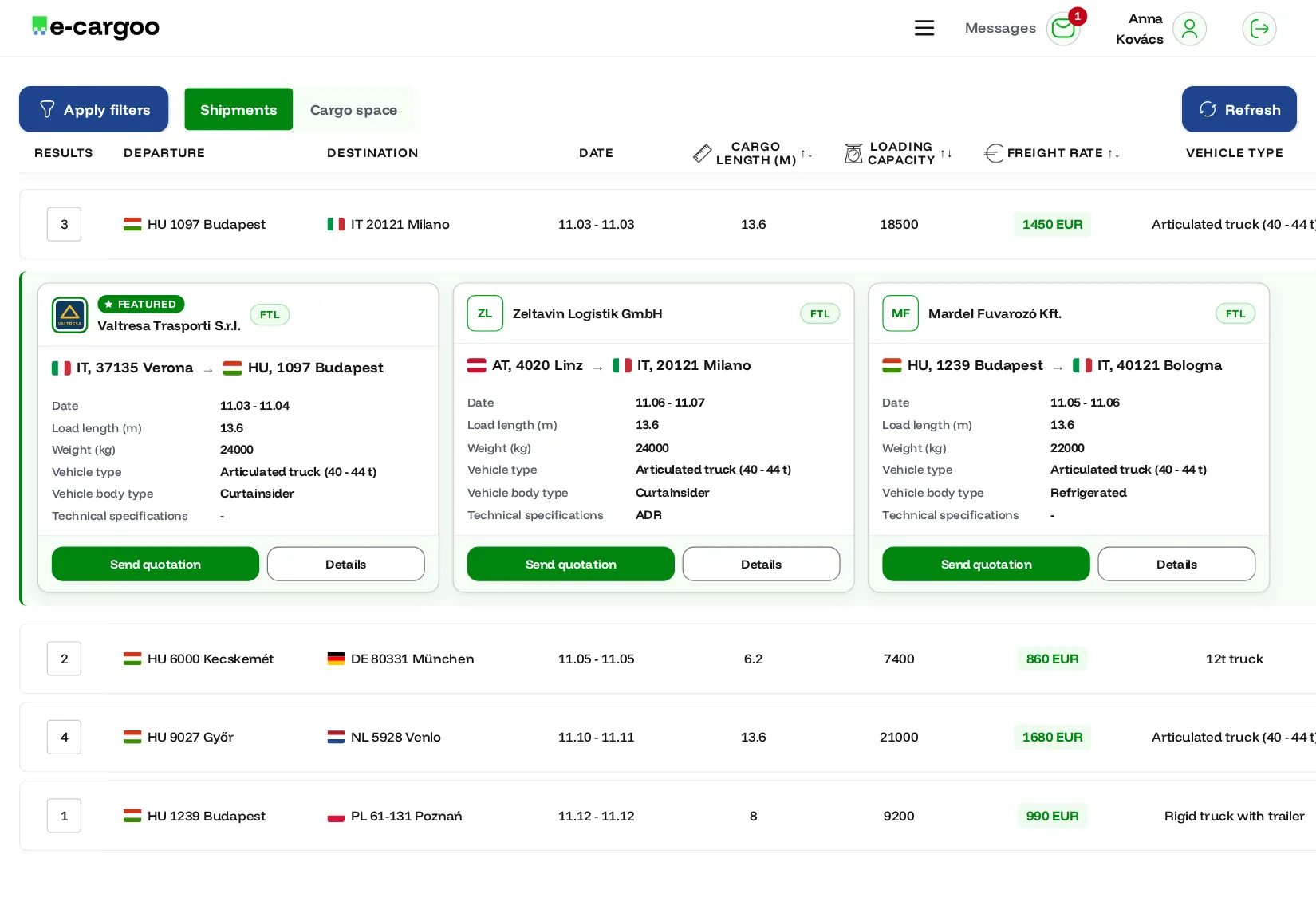Send quotation to Mardel Fuvarozó Kft.

click(x=986, y=564)
